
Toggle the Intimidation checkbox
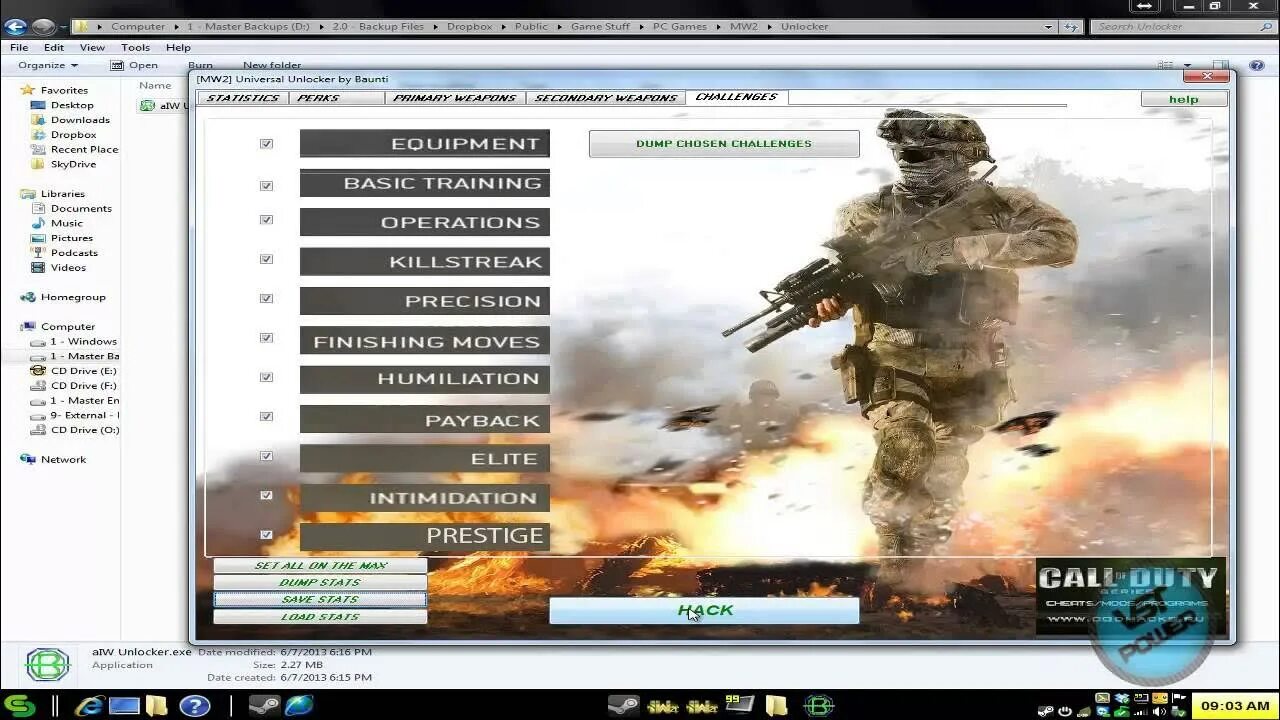(266, 495)
